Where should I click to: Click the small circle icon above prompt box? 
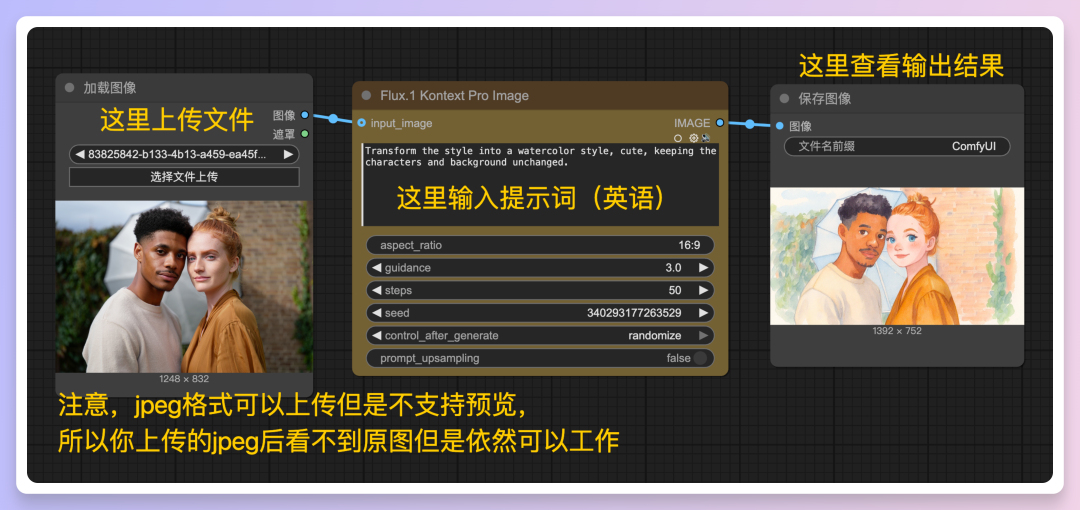tap(678, 138)
